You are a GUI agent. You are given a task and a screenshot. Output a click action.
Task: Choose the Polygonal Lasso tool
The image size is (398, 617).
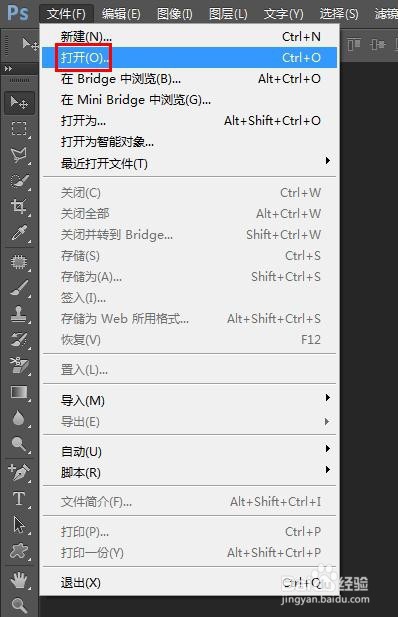[x=19, y=155]
